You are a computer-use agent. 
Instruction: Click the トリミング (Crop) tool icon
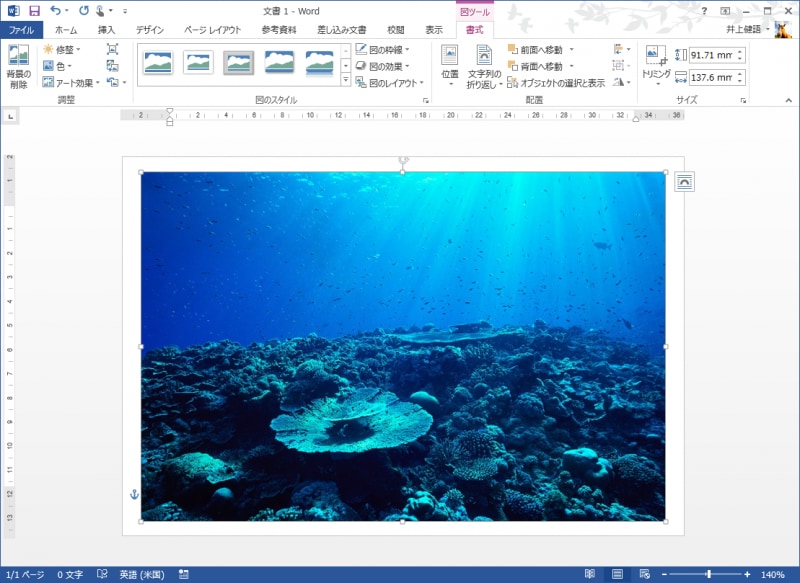pos(655,56)
